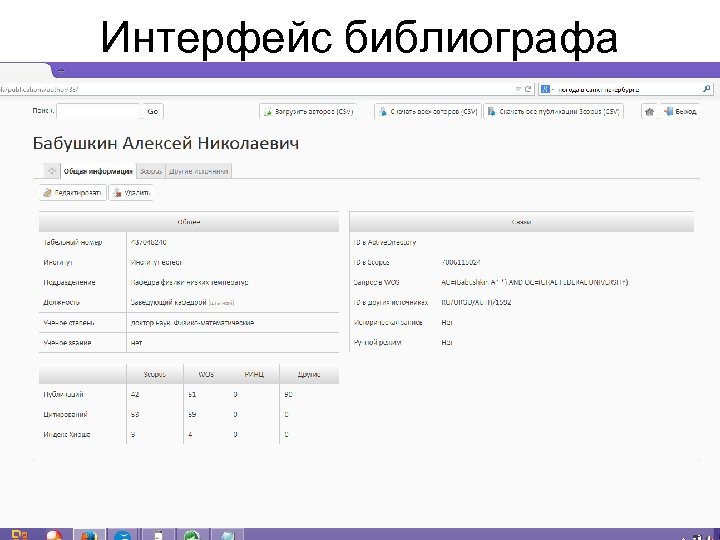
Task: Click the Редактировать pencil icon
Action: 47,193
